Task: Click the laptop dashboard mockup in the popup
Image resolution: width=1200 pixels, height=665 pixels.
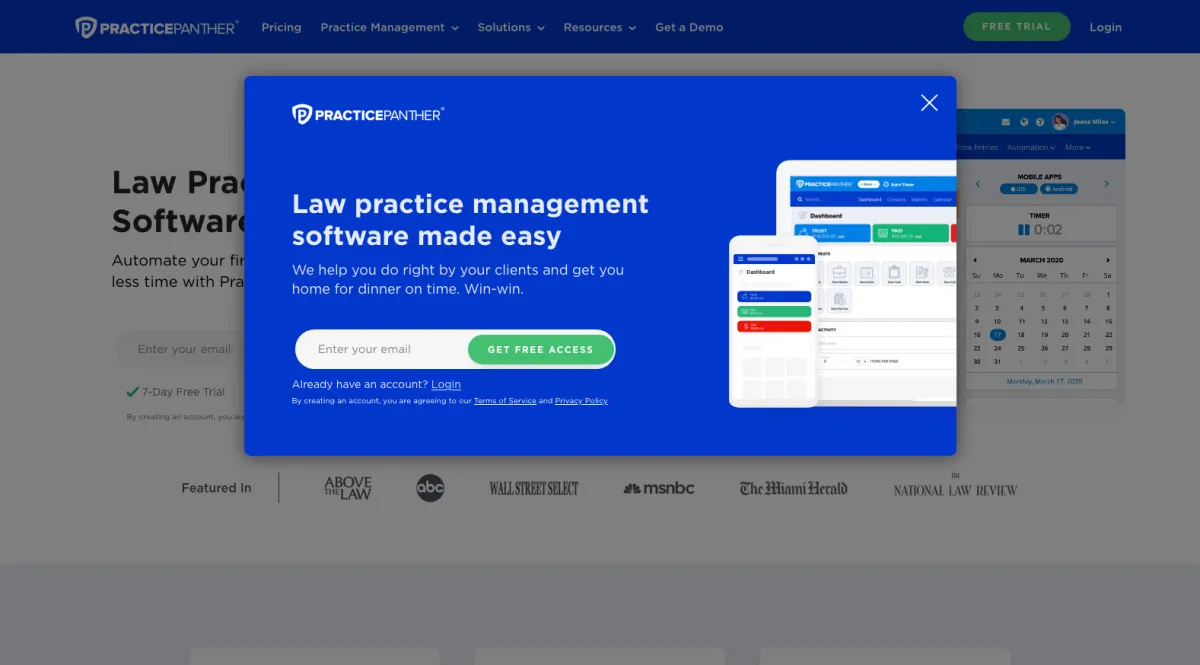Action: (x=886, y=282)
